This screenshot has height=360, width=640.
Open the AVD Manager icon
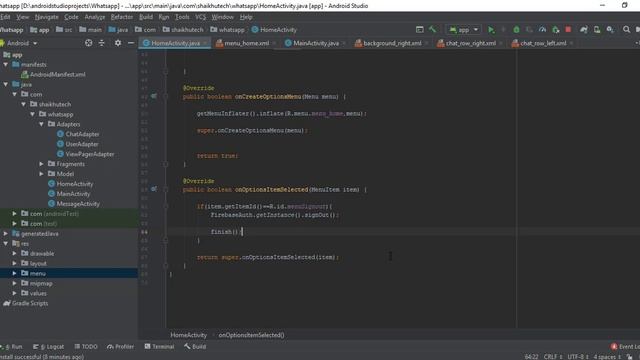click(597, 30)
